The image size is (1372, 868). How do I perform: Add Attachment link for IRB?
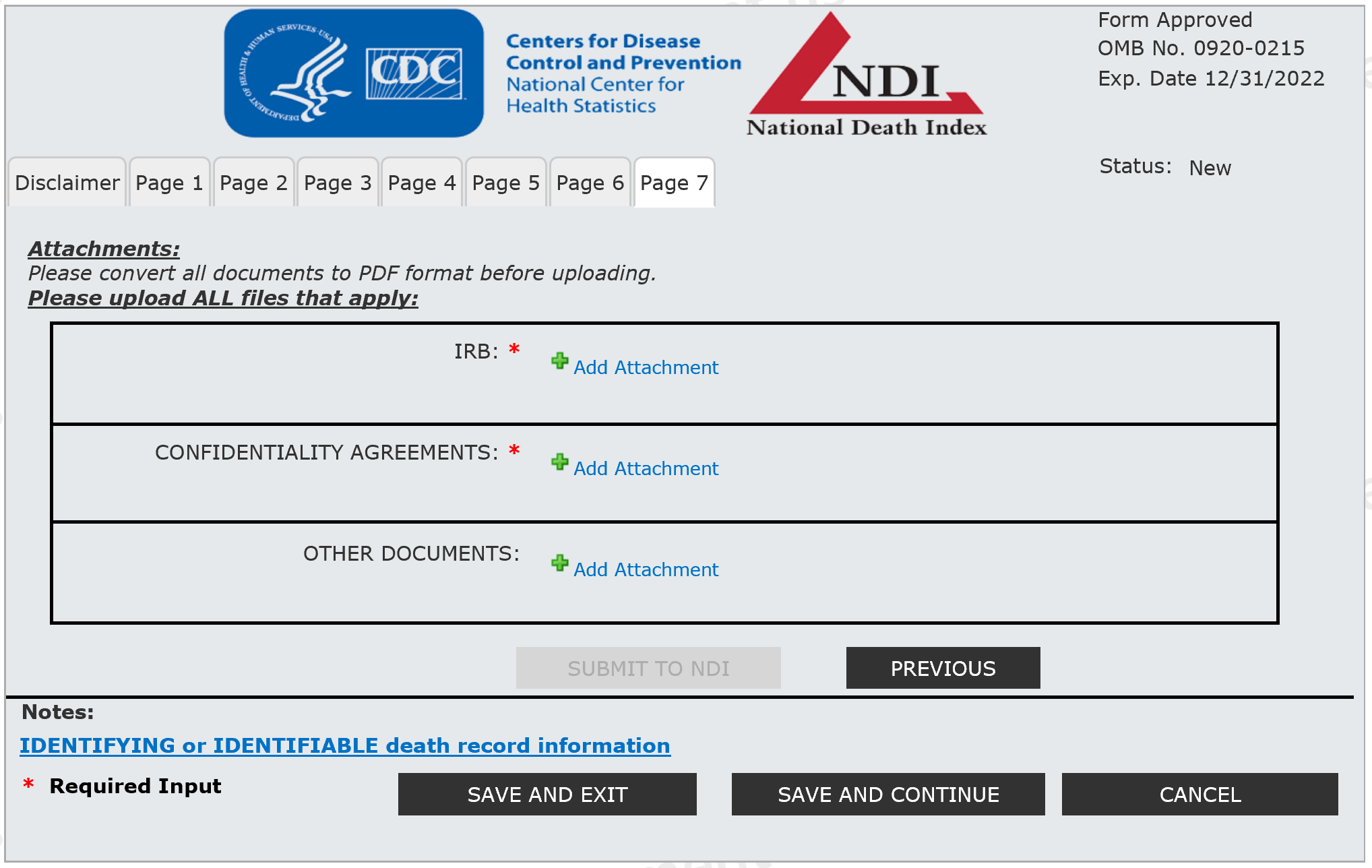point(646,367)
